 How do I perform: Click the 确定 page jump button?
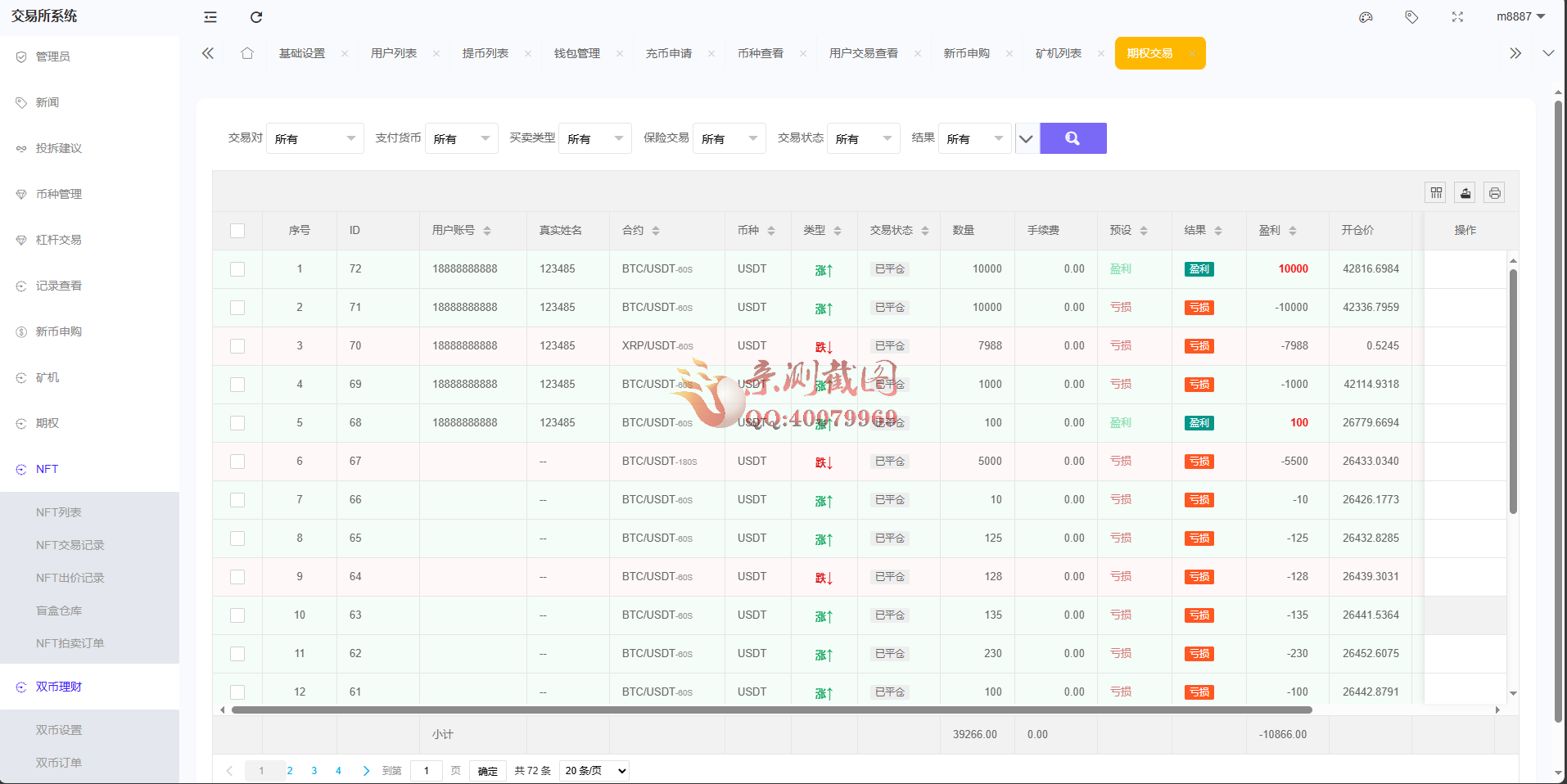(x=487, y=771)
